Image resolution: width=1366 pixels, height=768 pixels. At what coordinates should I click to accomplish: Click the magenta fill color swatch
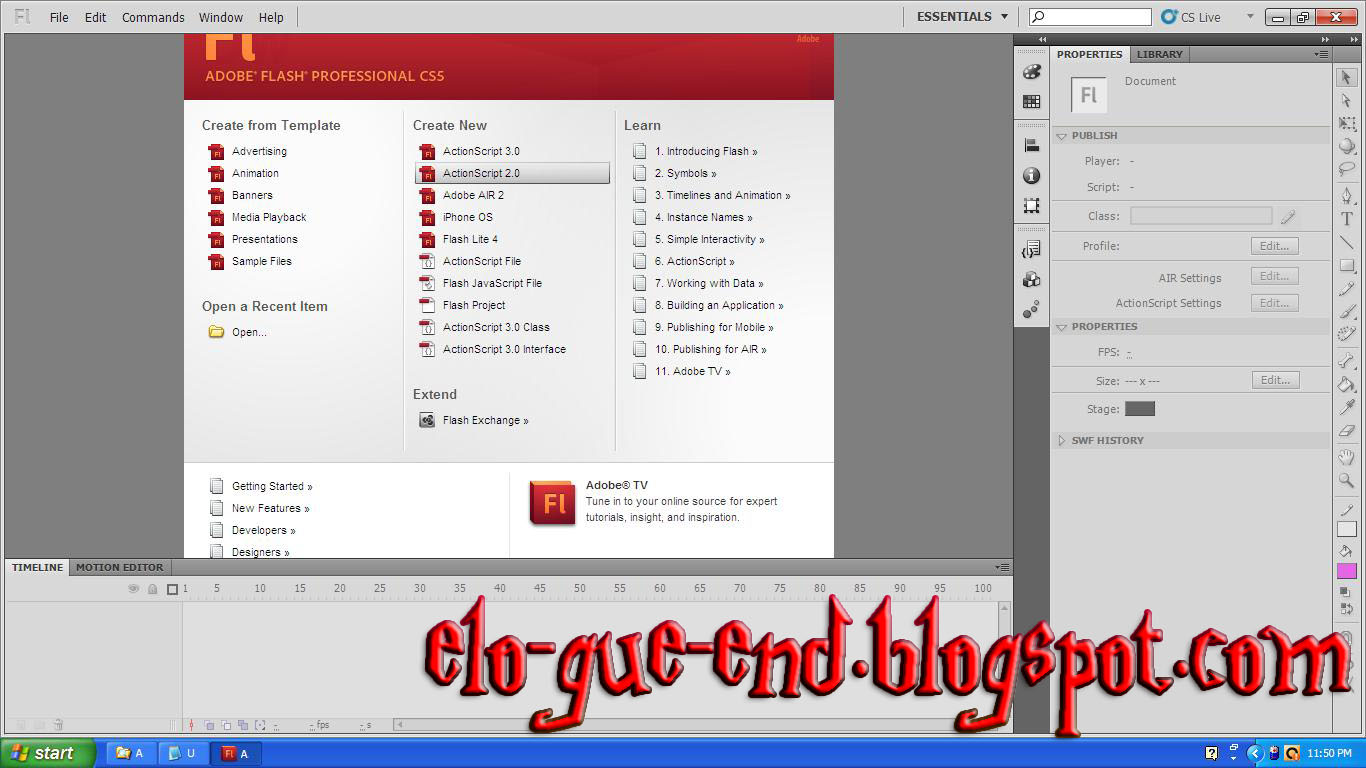tap(1347, 571)
